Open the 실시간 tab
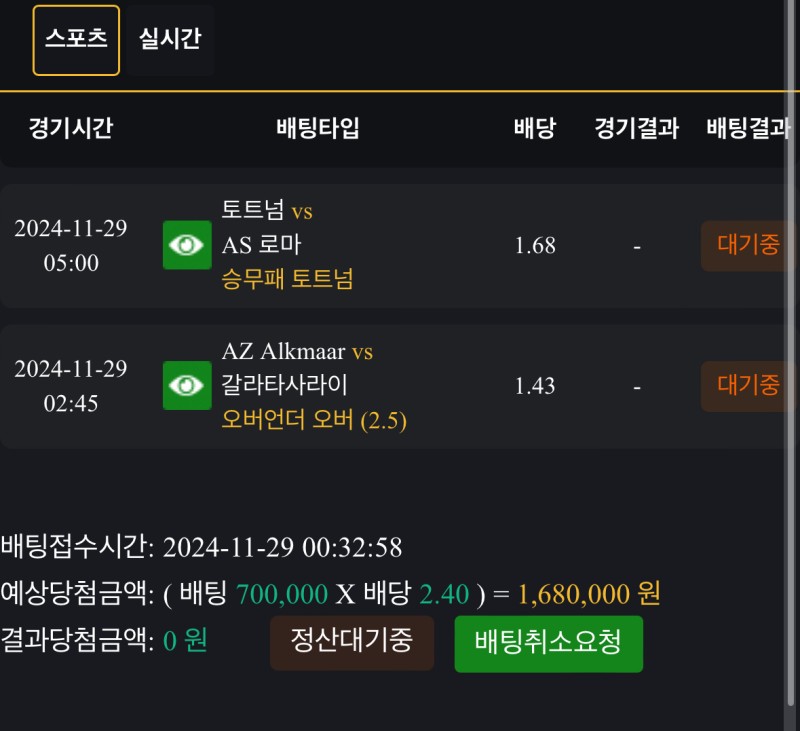This screenshot has width=800, height=731. pyautogui.click(x=170, y=40)
